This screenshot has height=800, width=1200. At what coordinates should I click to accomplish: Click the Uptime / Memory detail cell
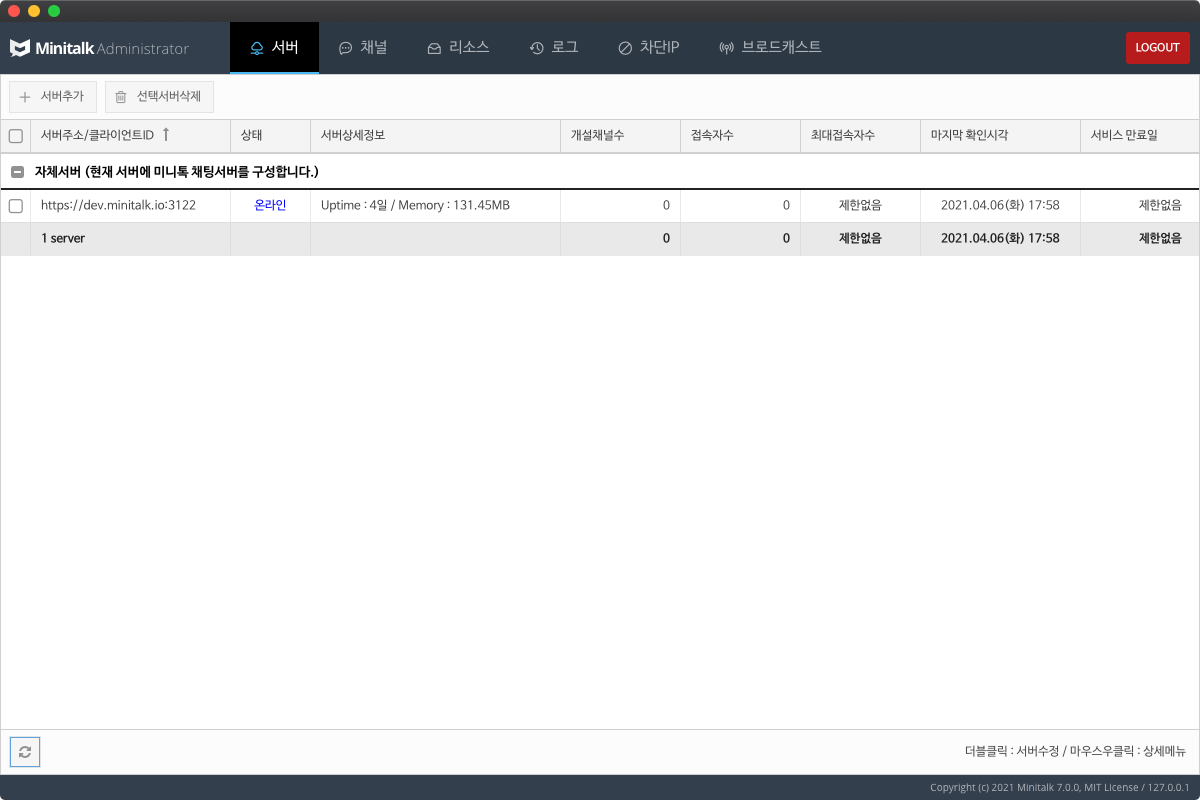(x=435, y=205)
